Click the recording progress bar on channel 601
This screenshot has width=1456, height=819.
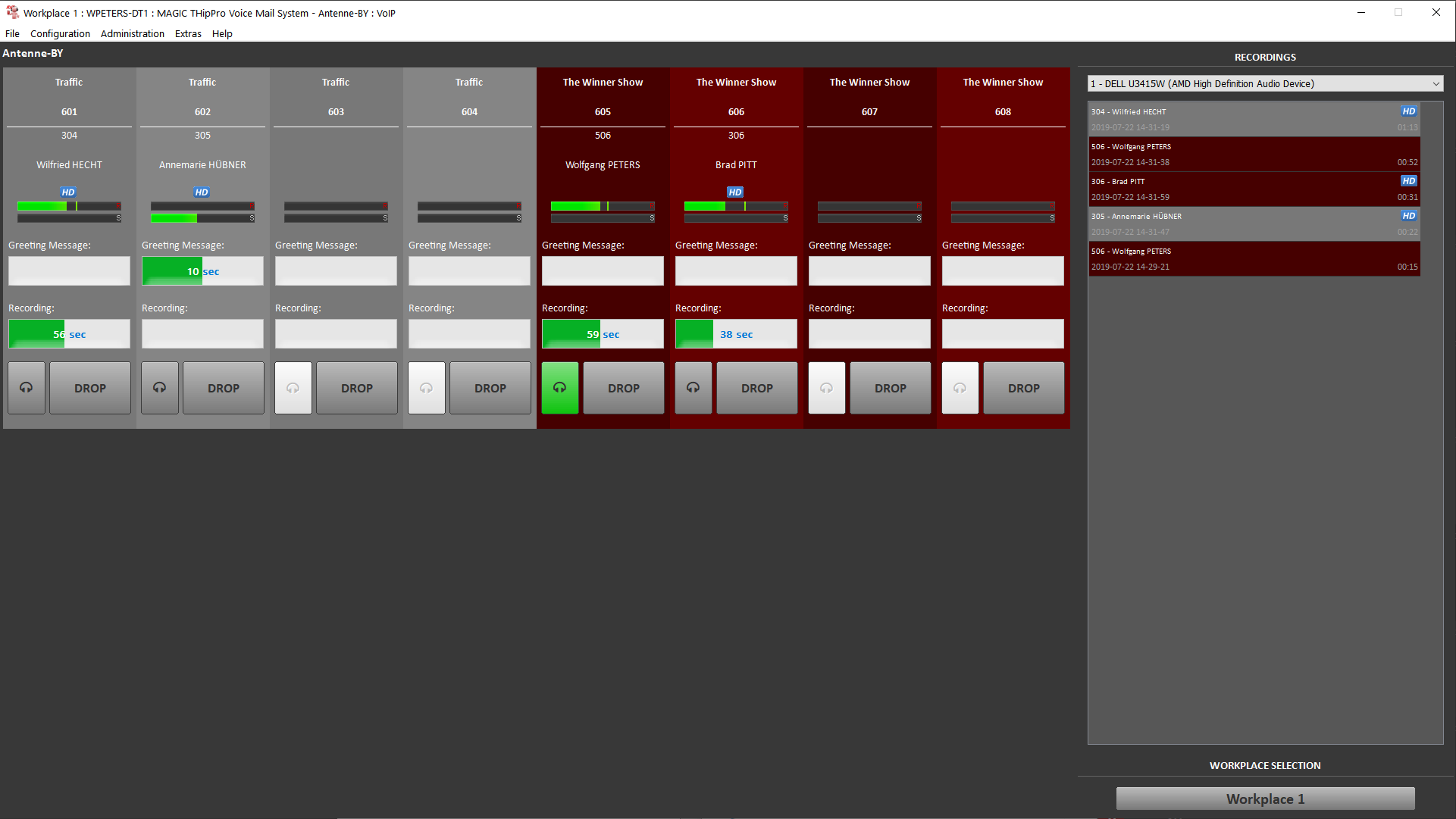69,333
